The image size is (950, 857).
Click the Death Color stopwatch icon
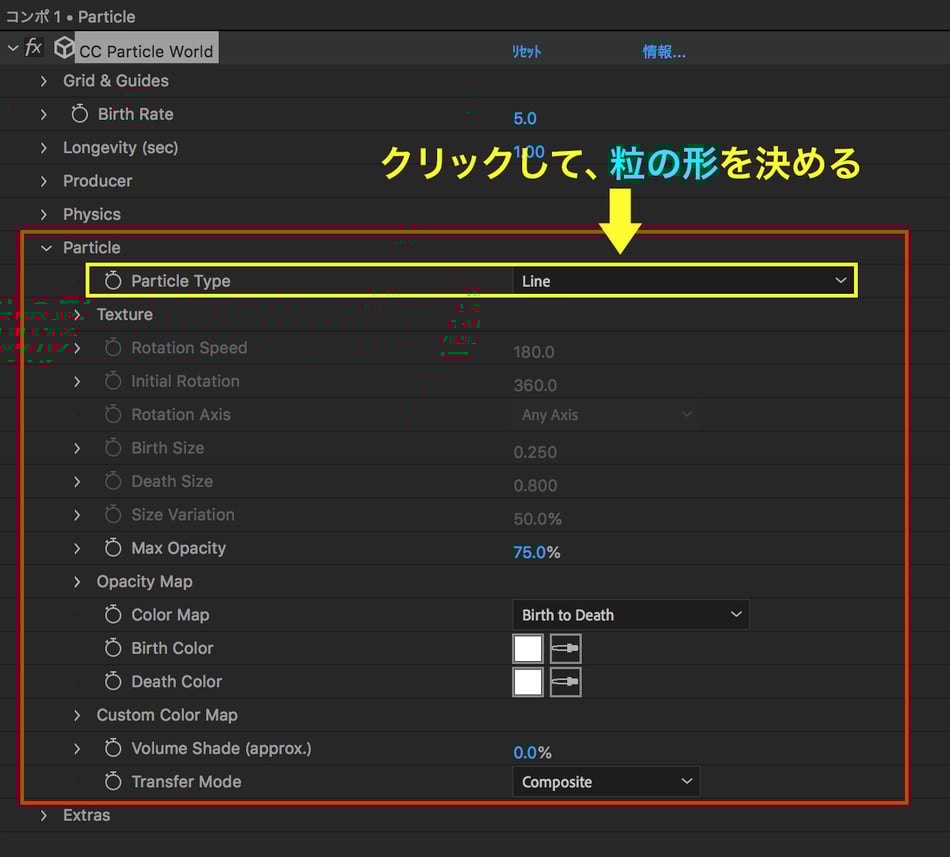[x=113, y=682]
